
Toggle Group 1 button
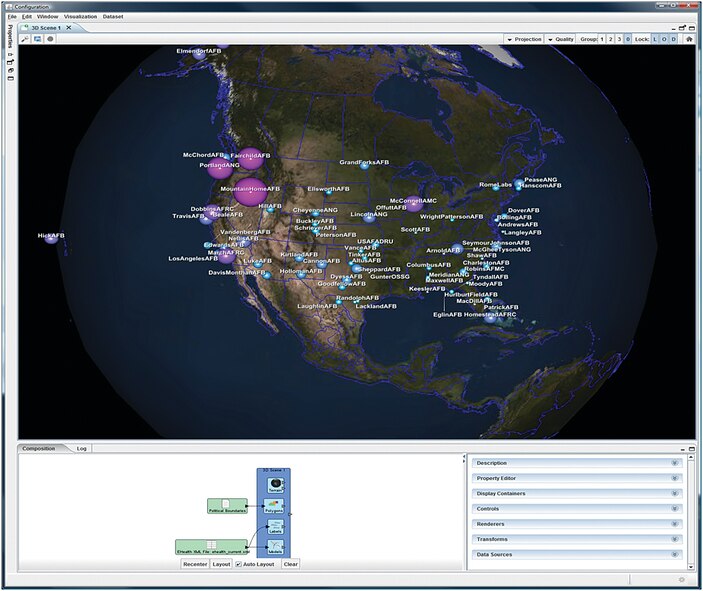[602, 39]
